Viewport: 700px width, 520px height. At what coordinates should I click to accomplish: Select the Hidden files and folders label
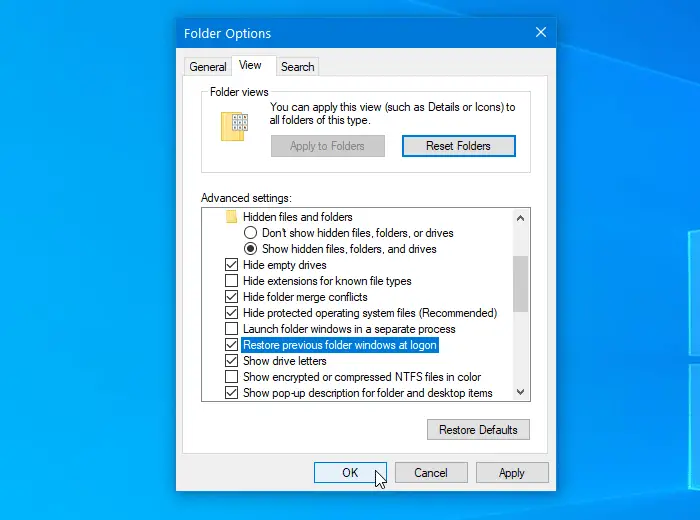[298, 217]
